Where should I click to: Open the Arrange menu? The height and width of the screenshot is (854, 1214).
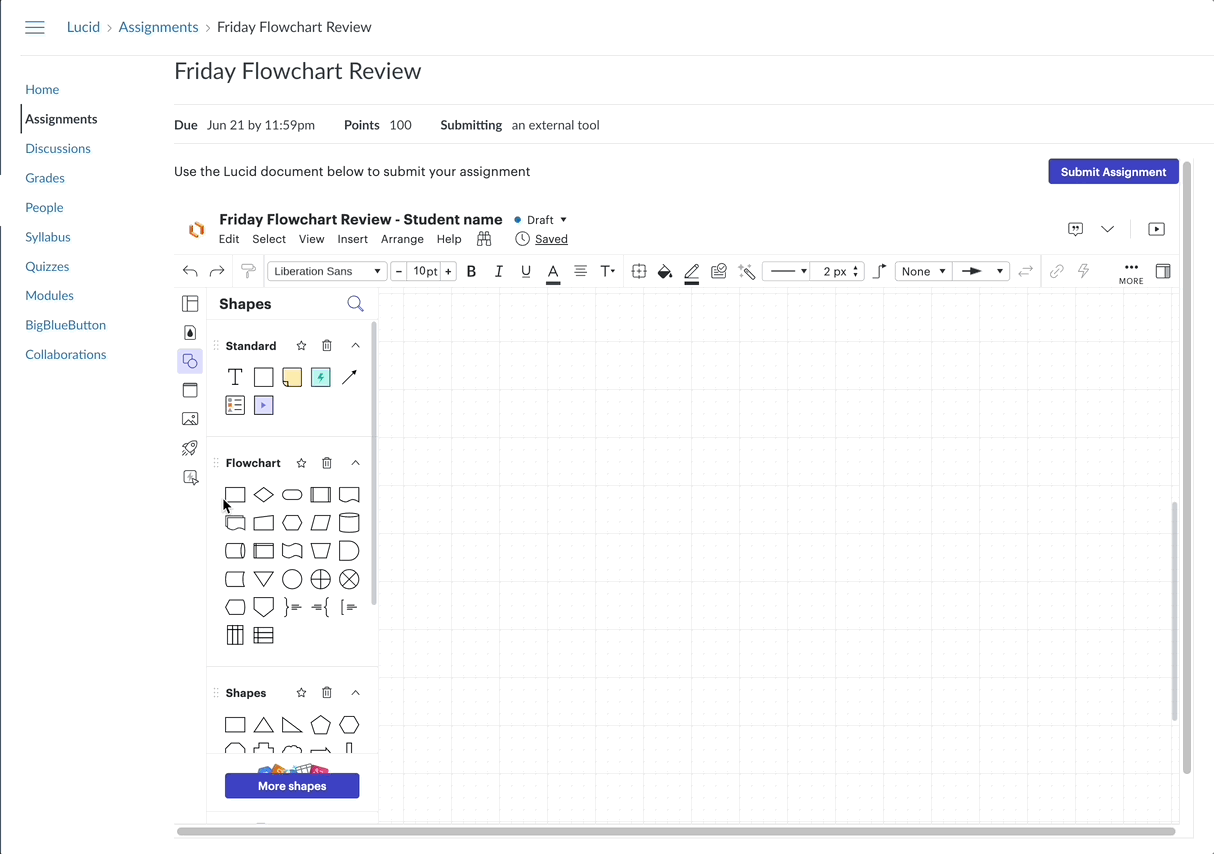(x=402, y=239)
